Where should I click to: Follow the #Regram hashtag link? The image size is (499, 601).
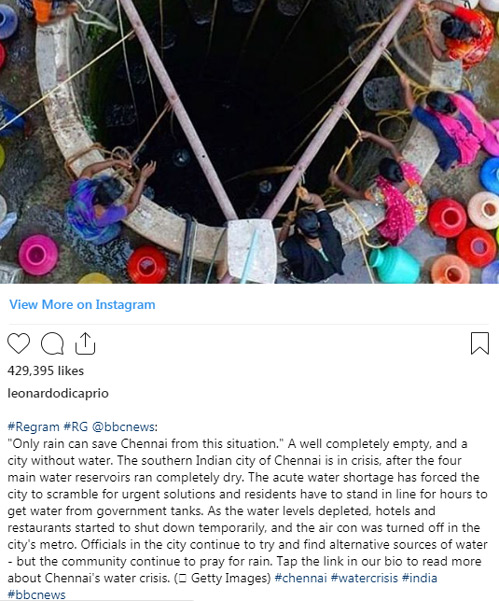click(33, 427)
